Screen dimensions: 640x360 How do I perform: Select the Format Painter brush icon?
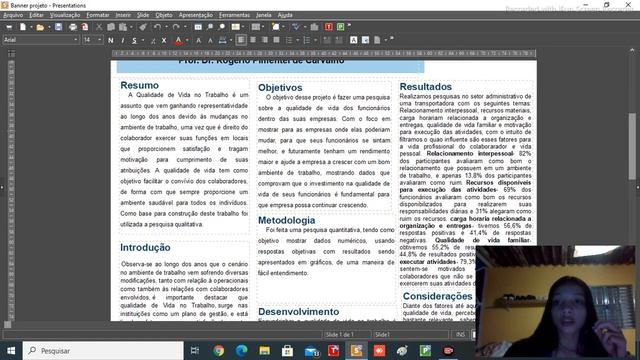tap(142, 27)
